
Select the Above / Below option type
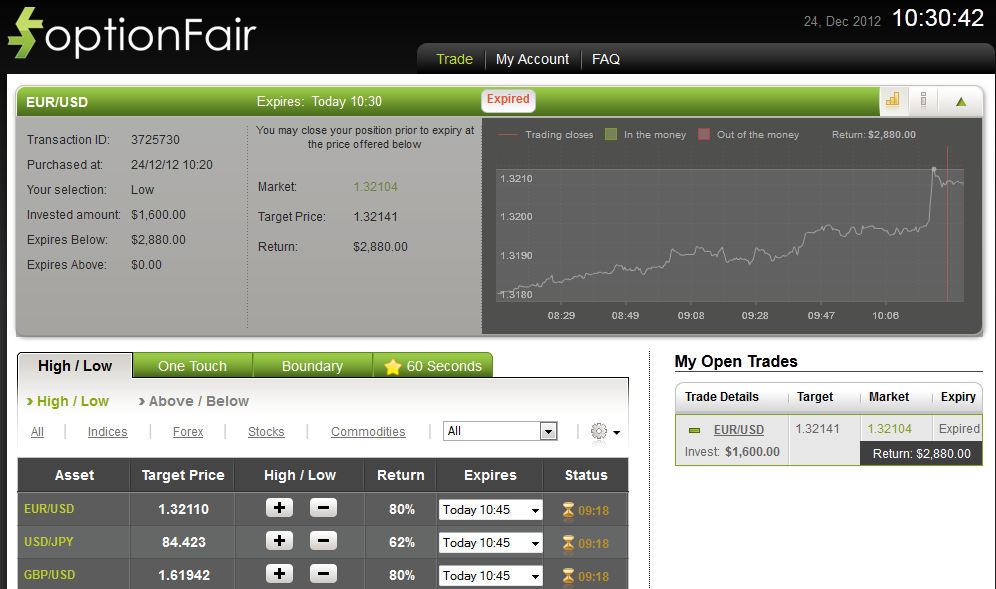198,401
